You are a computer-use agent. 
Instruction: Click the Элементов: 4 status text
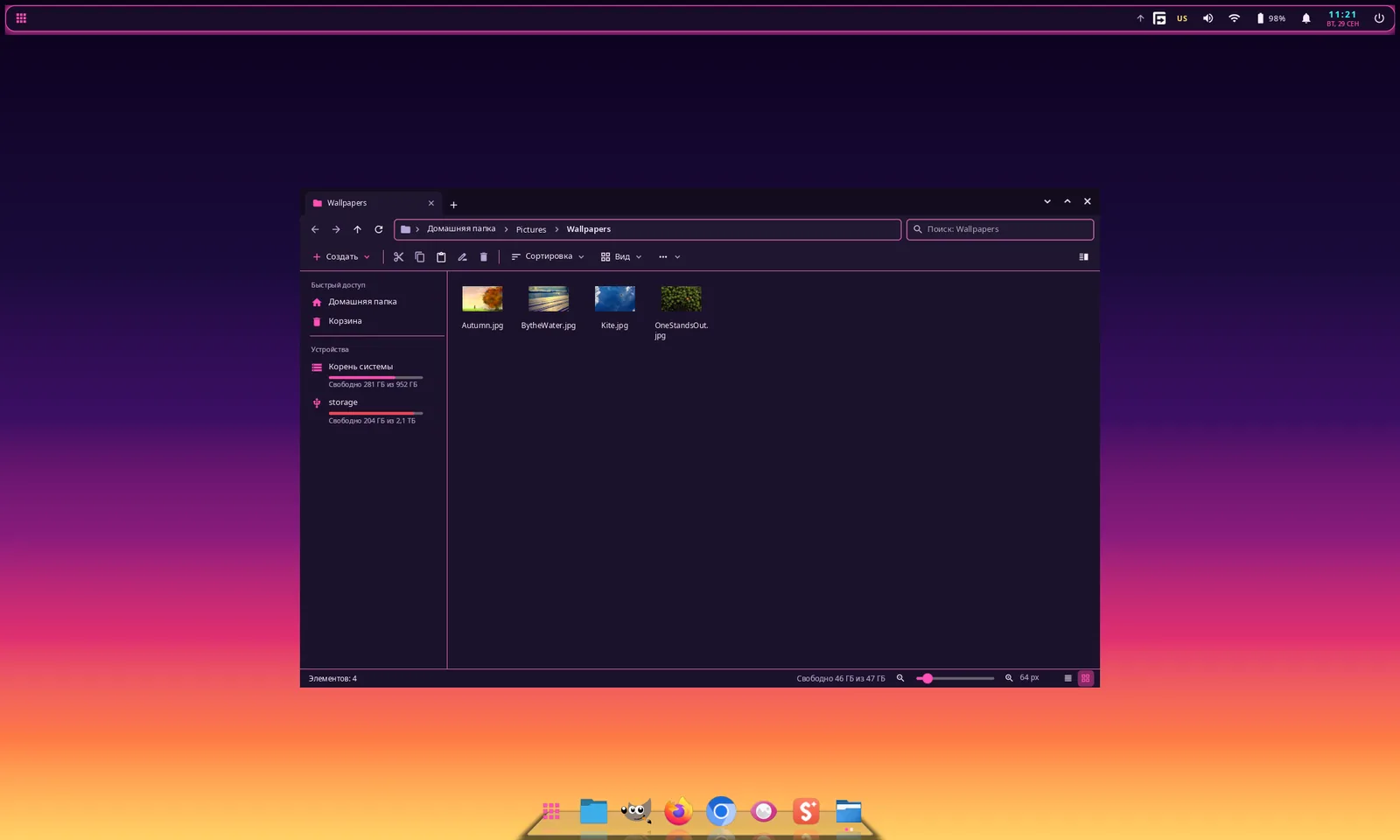332,678
